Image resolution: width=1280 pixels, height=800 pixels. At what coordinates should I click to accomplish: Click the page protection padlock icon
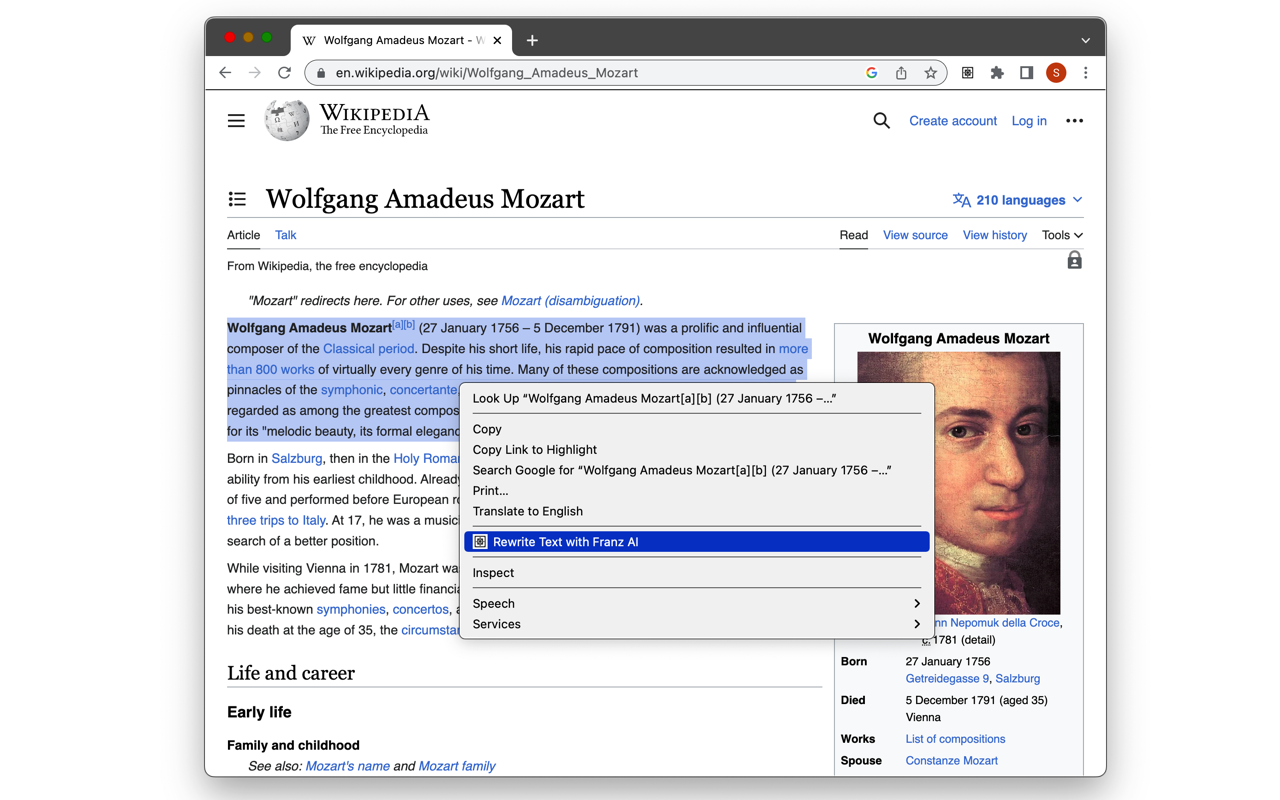(x=1075, y=261)
